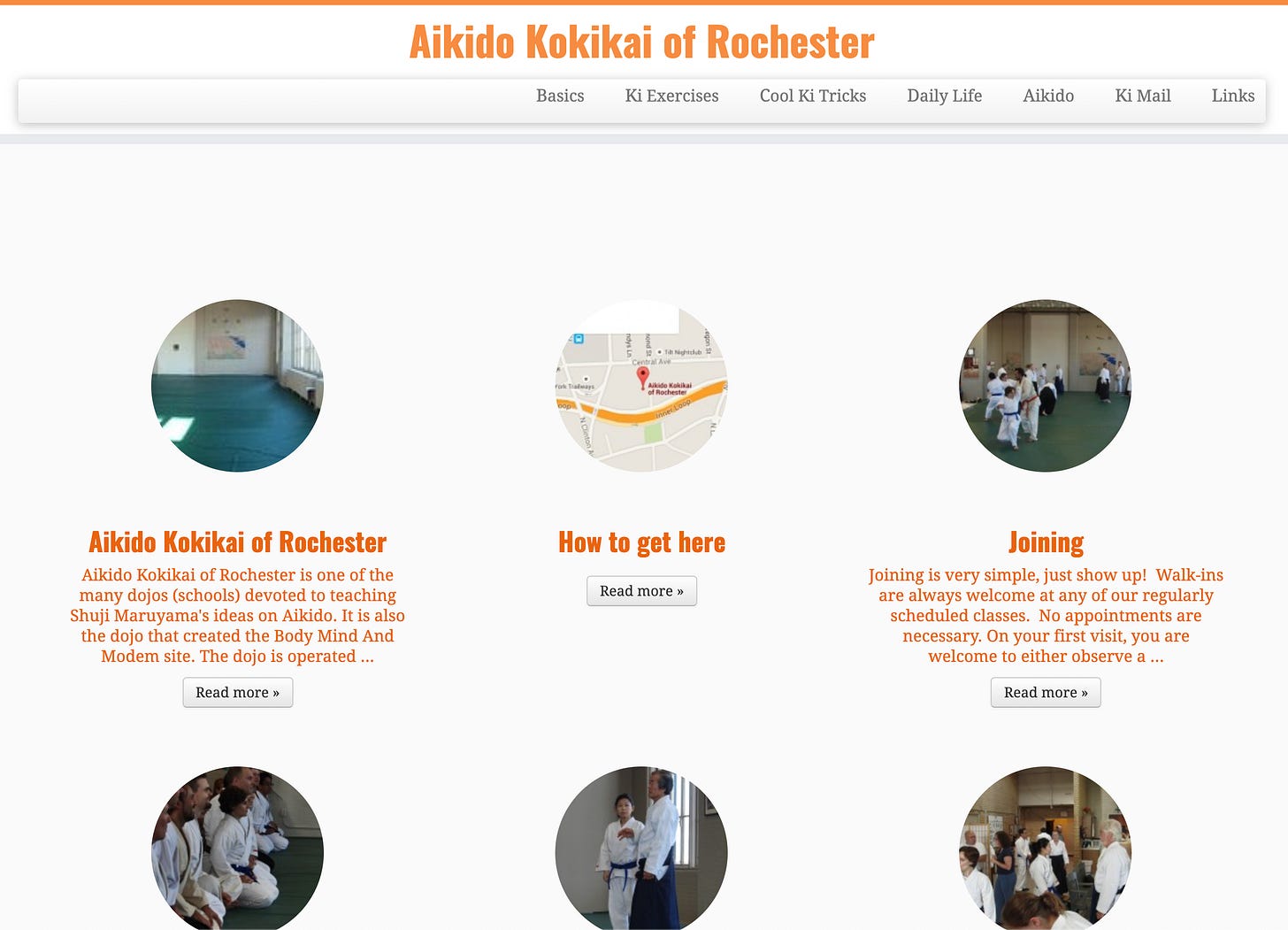The width and height of the screenshot is (1288, 930).
Task: Open photo of students kneeling in a row
Action: click(237, 848)
